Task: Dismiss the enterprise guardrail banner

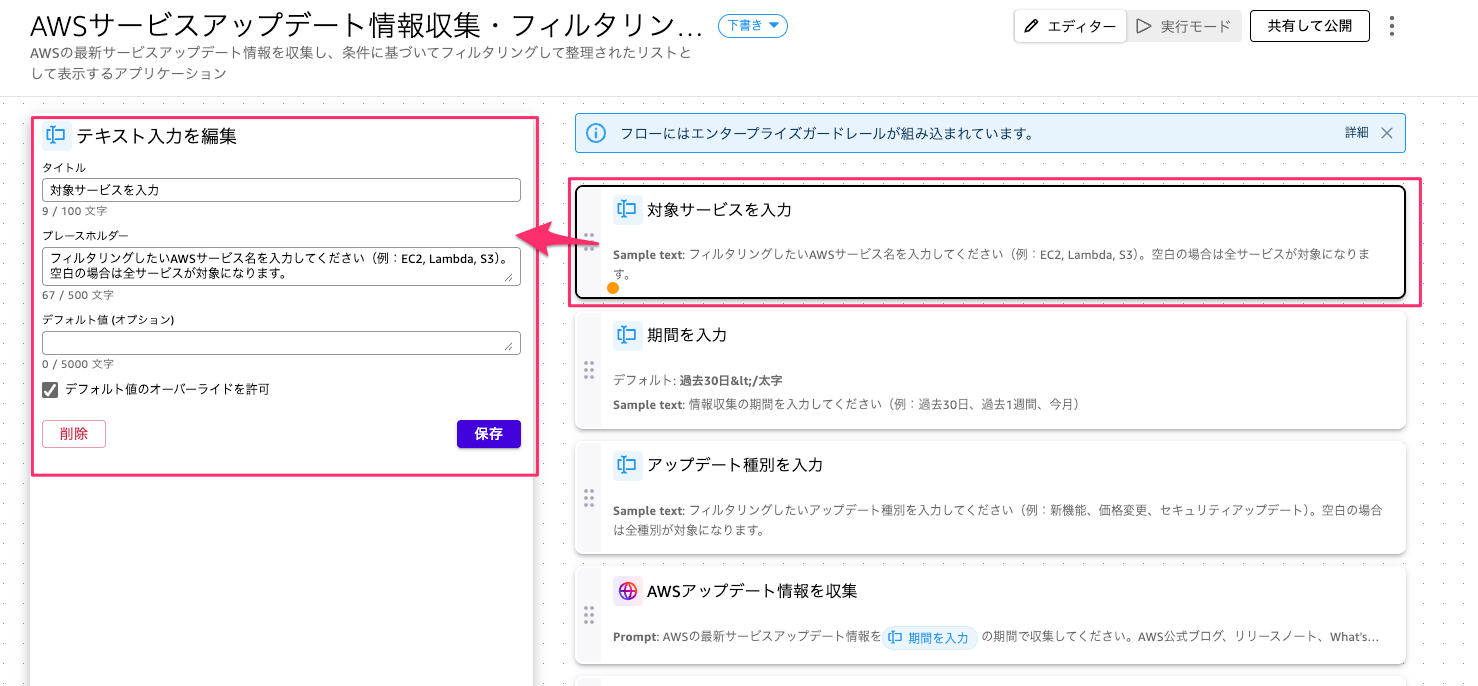Action: pos(1386,133)
